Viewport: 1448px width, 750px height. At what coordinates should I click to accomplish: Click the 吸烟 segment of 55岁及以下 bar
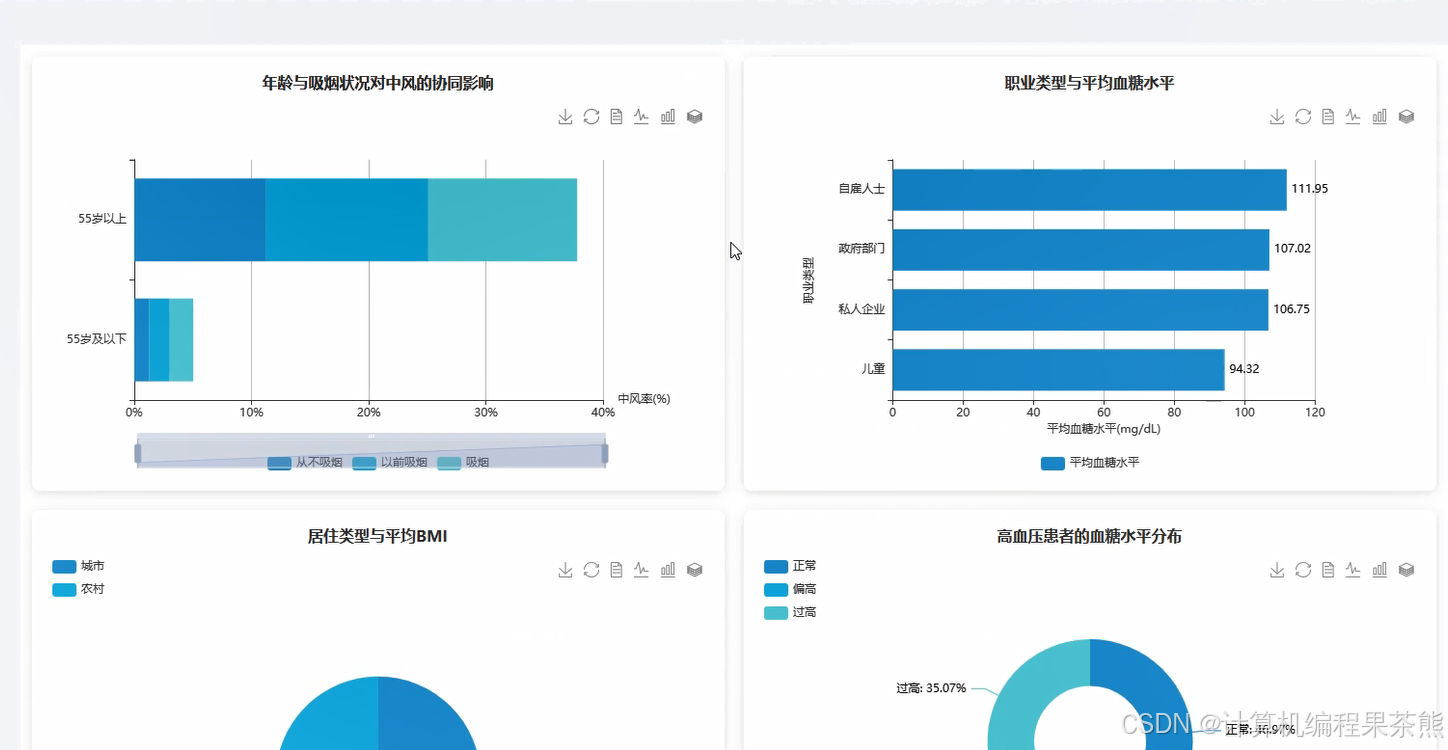point(181,339)
